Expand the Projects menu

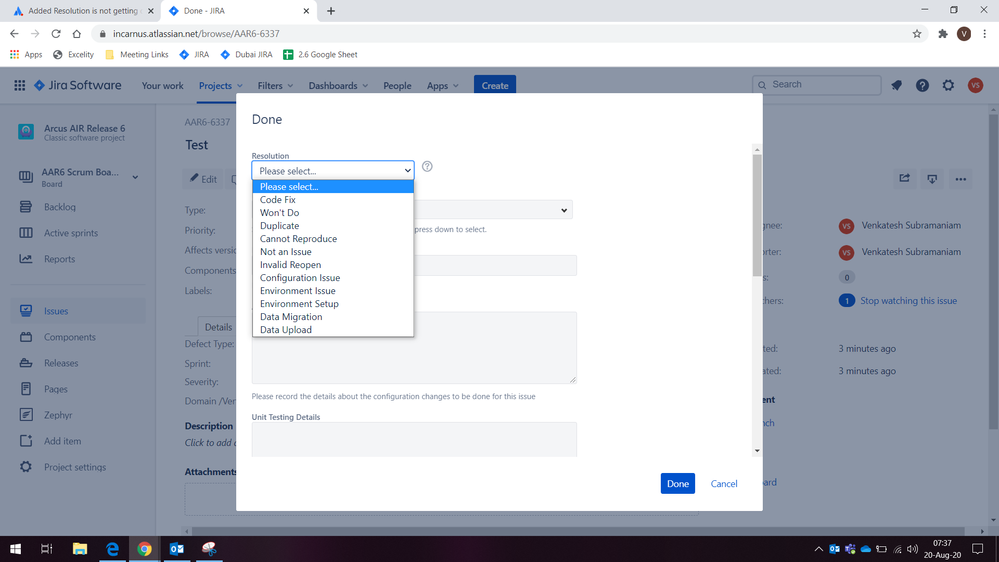(x=220, y=85)
